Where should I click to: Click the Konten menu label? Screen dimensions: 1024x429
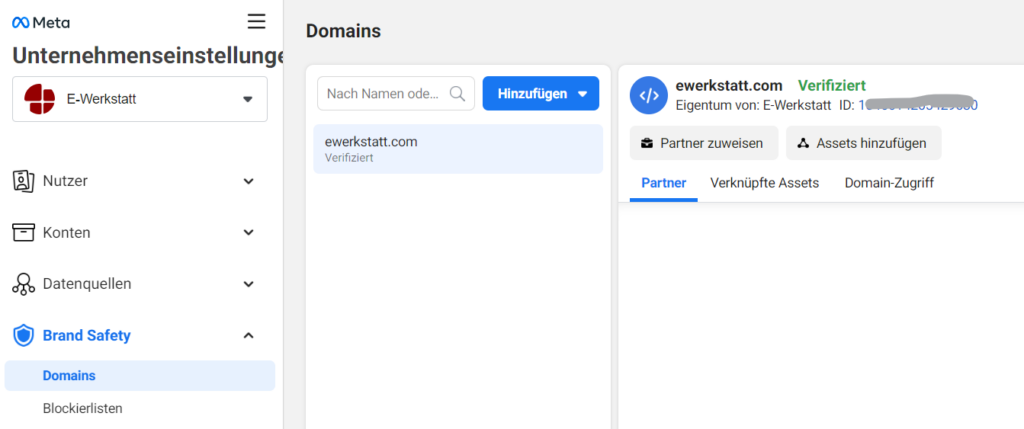tap(67, 232)
